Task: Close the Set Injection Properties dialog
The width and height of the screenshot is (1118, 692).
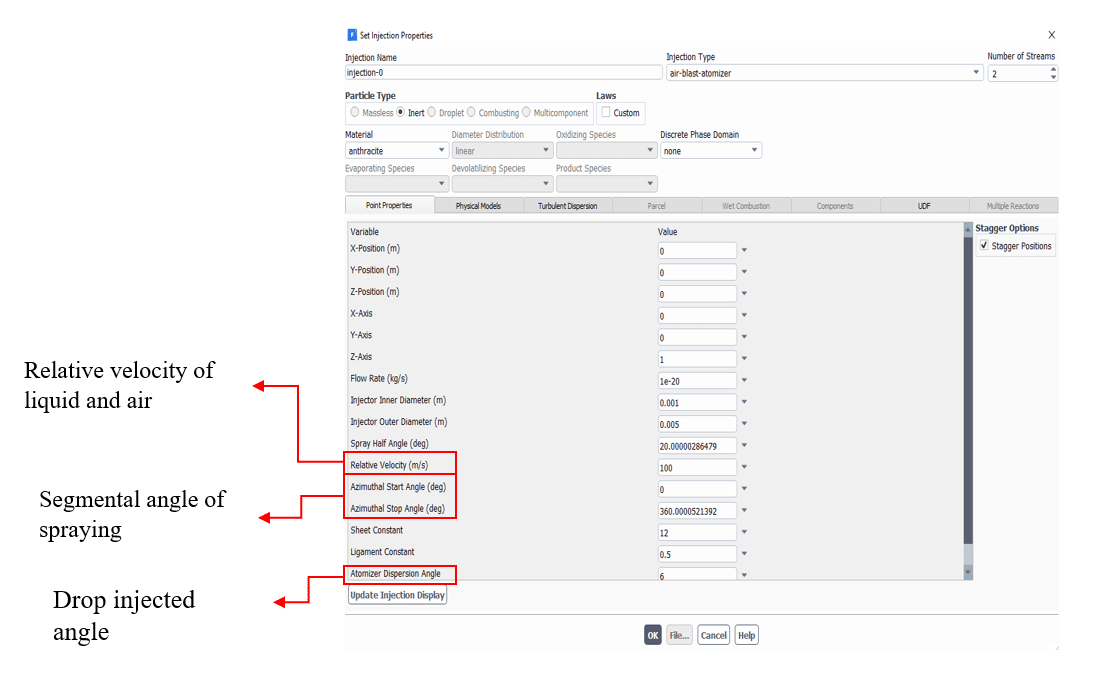Action: click(x=1050, y=35)
